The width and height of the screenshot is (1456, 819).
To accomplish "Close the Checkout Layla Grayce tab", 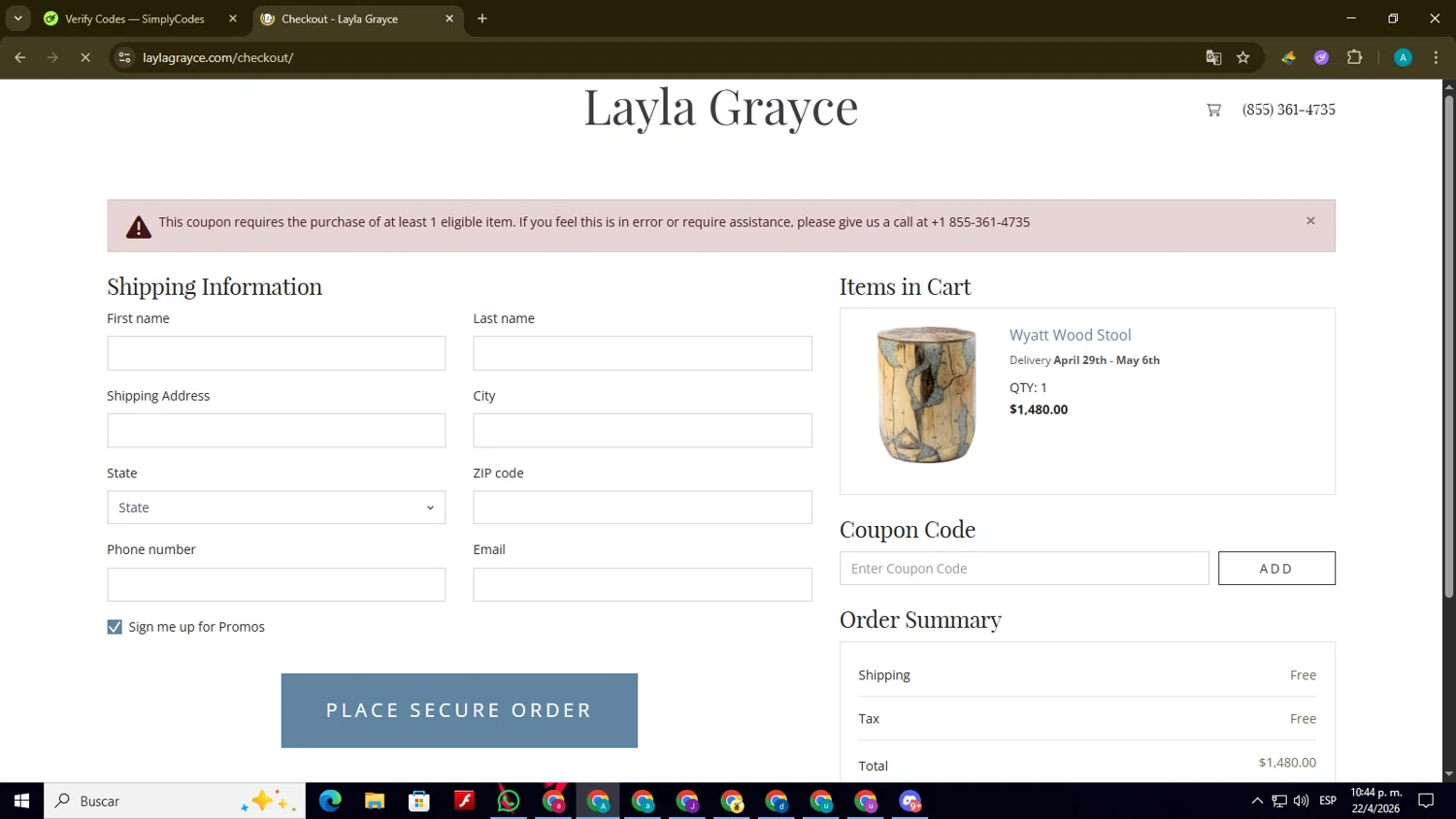I will click(449, 18).
